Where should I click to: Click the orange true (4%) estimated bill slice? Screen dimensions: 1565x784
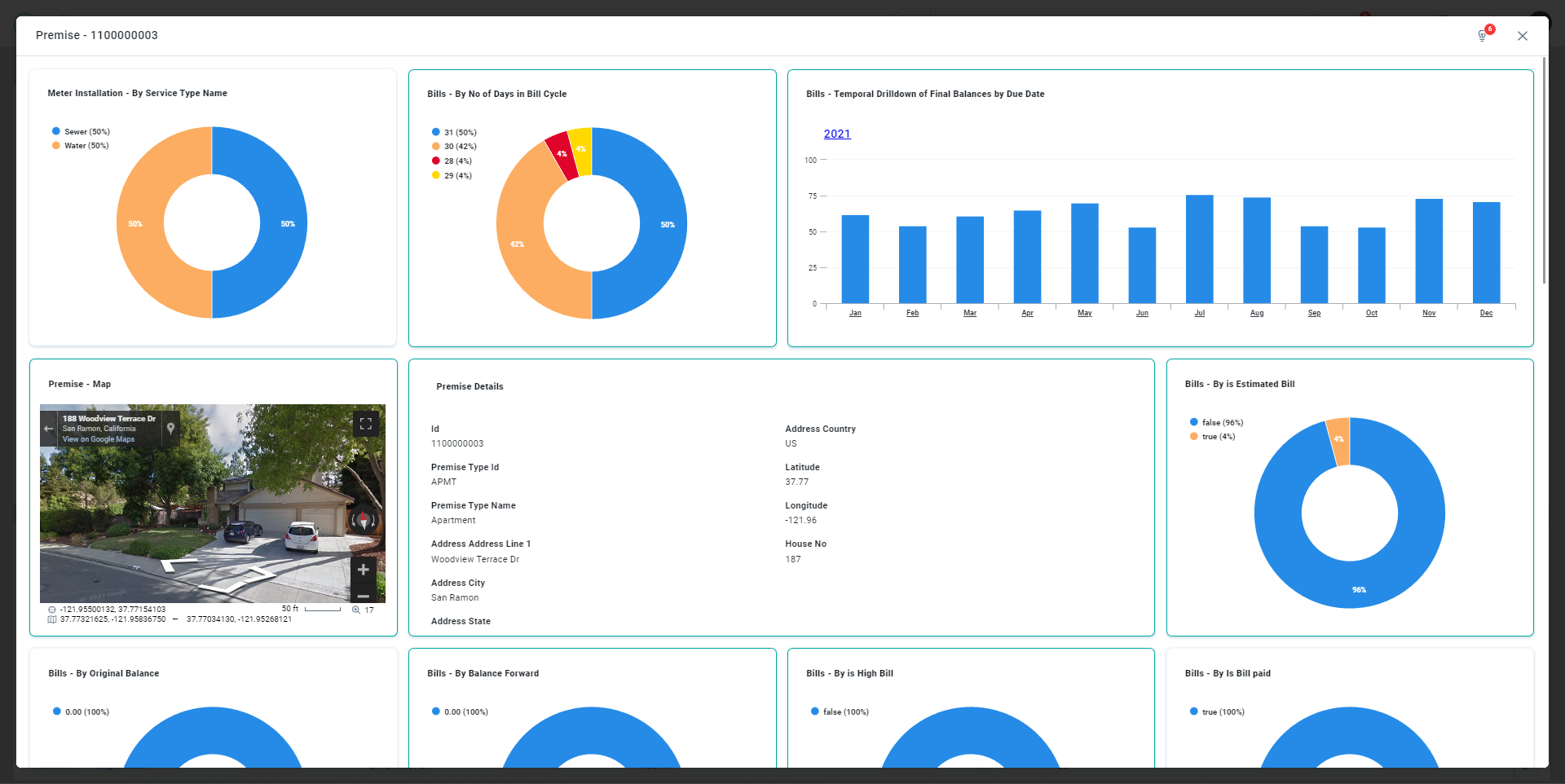coord(1338,440)
